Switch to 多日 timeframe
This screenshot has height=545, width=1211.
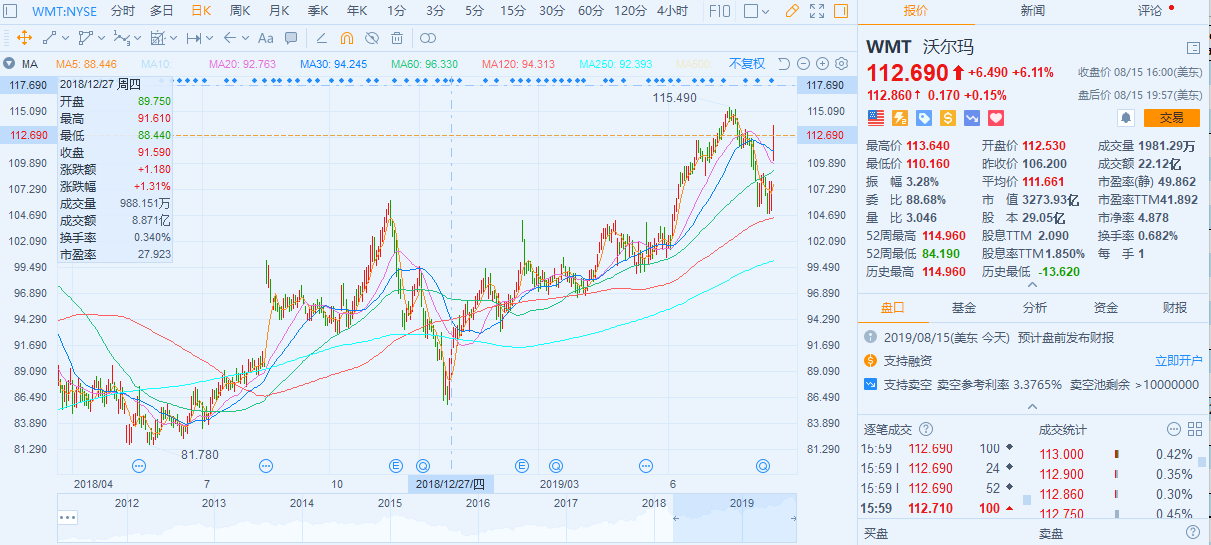(x=161, y=11)
